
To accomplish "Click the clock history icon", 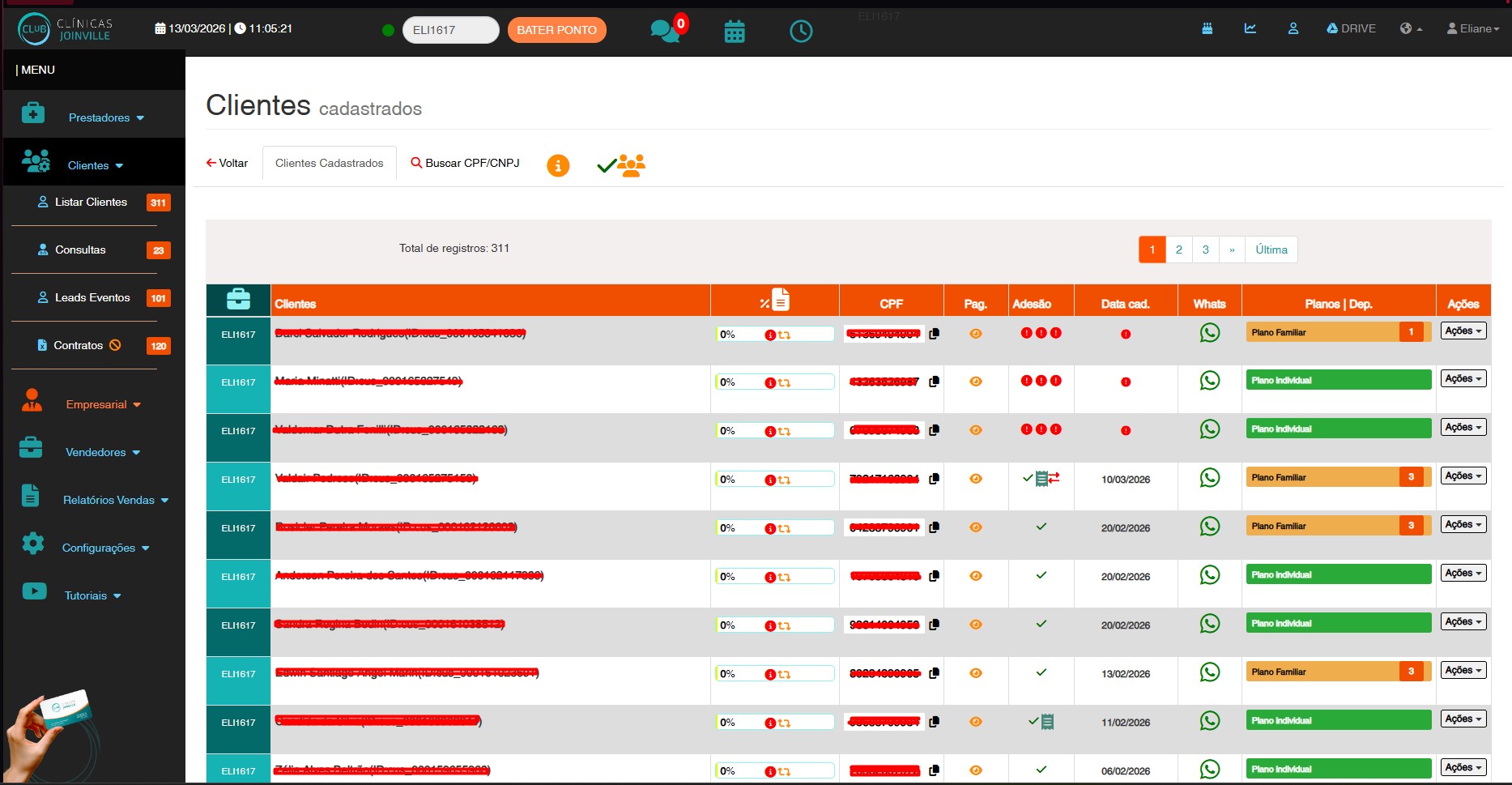I will coord(800,32).
